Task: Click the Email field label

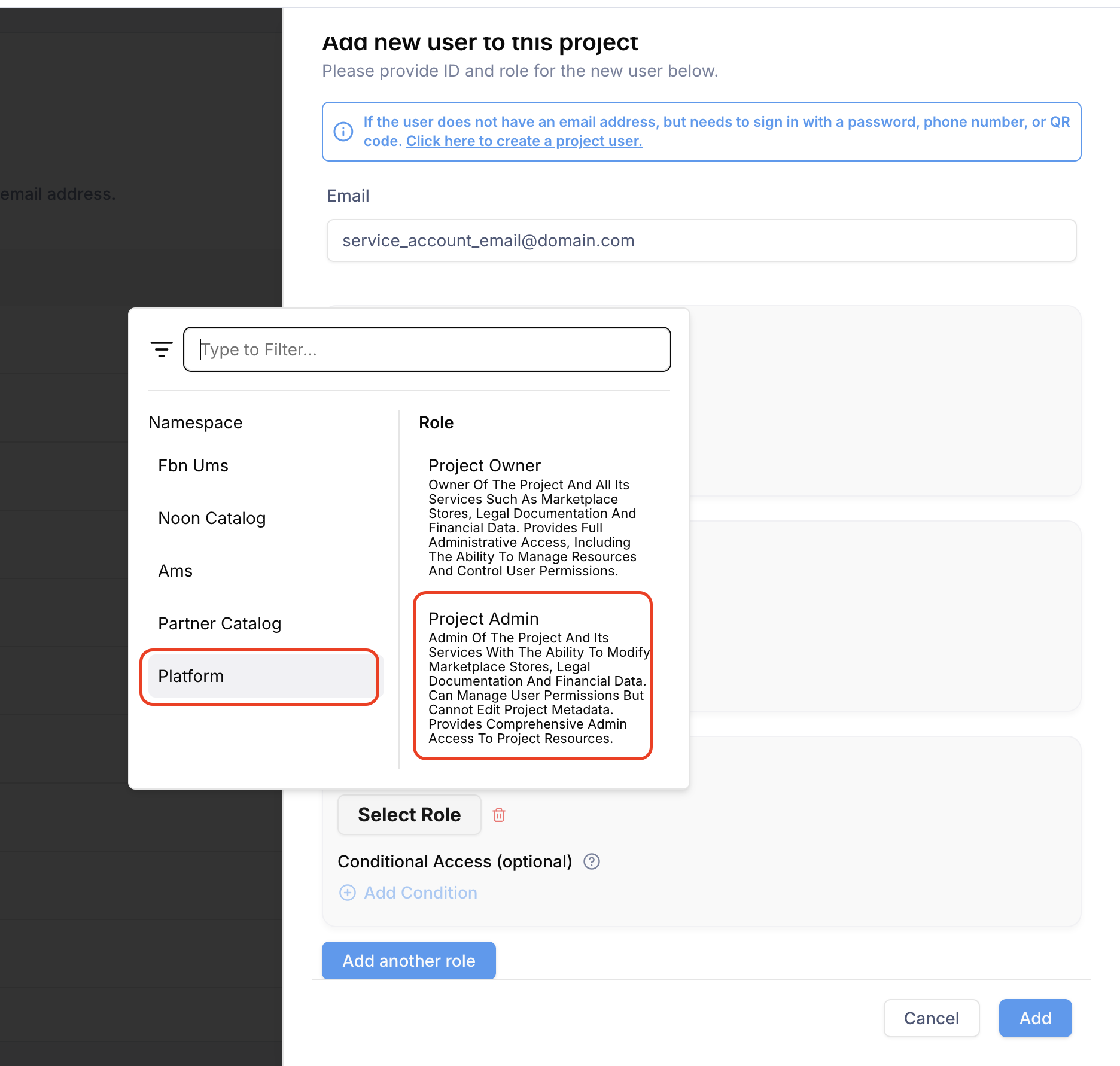Action: click(348, 196)
